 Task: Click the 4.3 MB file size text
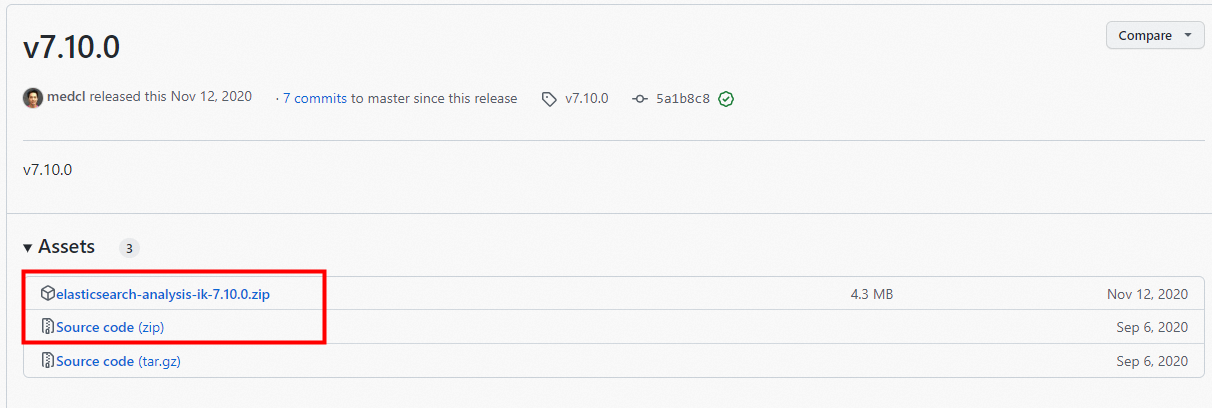pyautogui.click(x=871, y=294)
